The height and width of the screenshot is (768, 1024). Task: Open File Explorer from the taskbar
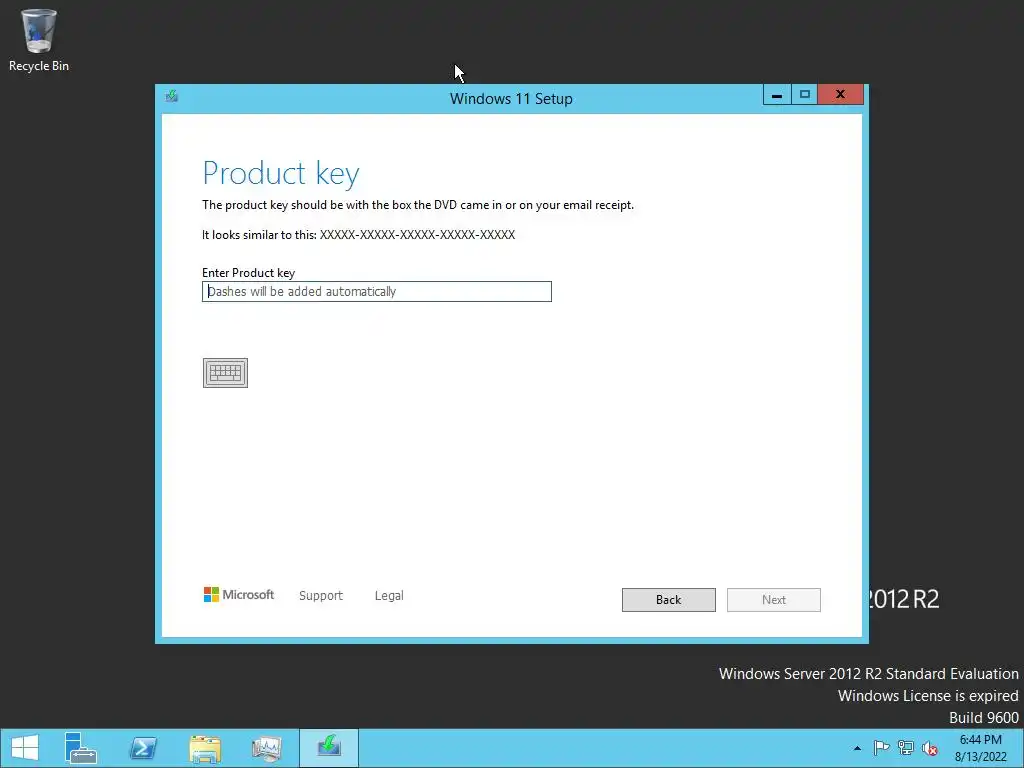click(x=205, y=748)
